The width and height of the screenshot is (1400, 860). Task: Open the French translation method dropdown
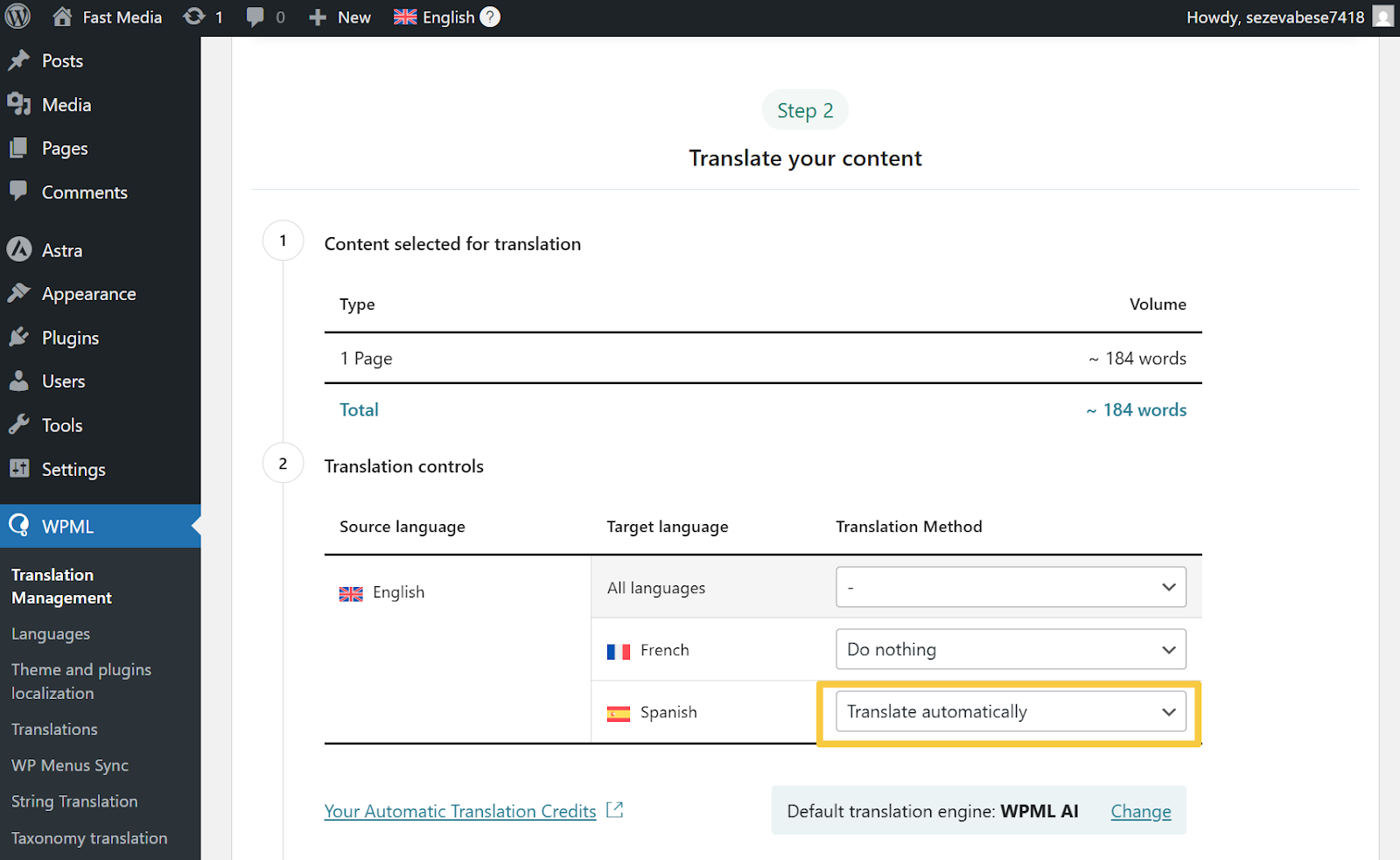(x=1011, y=650)
